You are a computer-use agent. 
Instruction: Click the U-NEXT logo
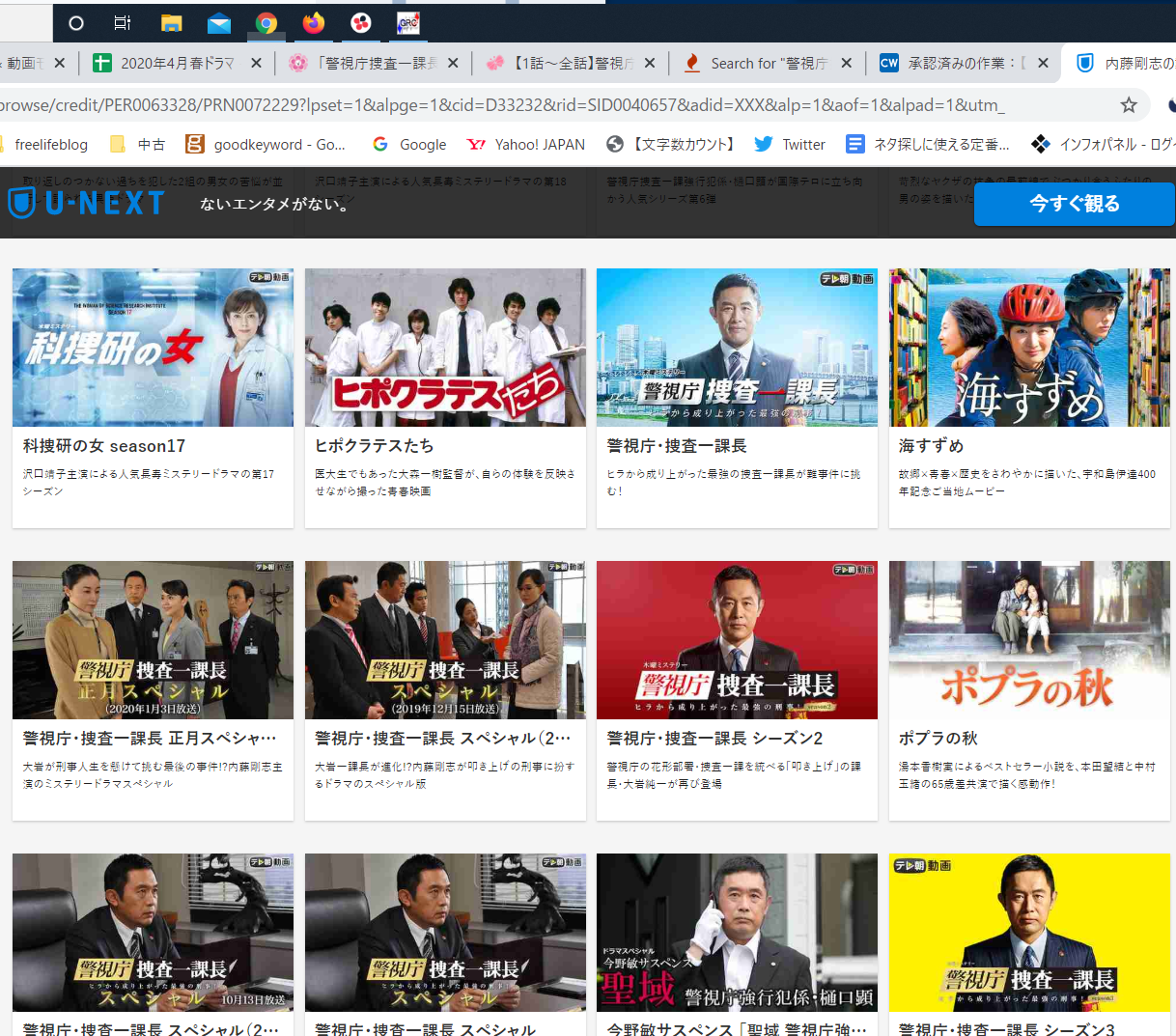point(86,203)
